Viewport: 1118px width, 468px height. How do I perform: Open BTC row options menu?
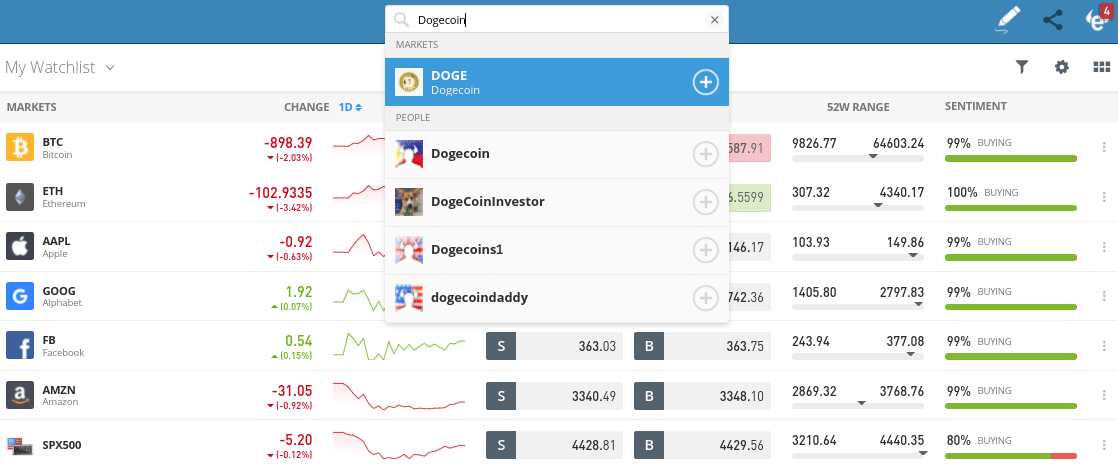1104,147
